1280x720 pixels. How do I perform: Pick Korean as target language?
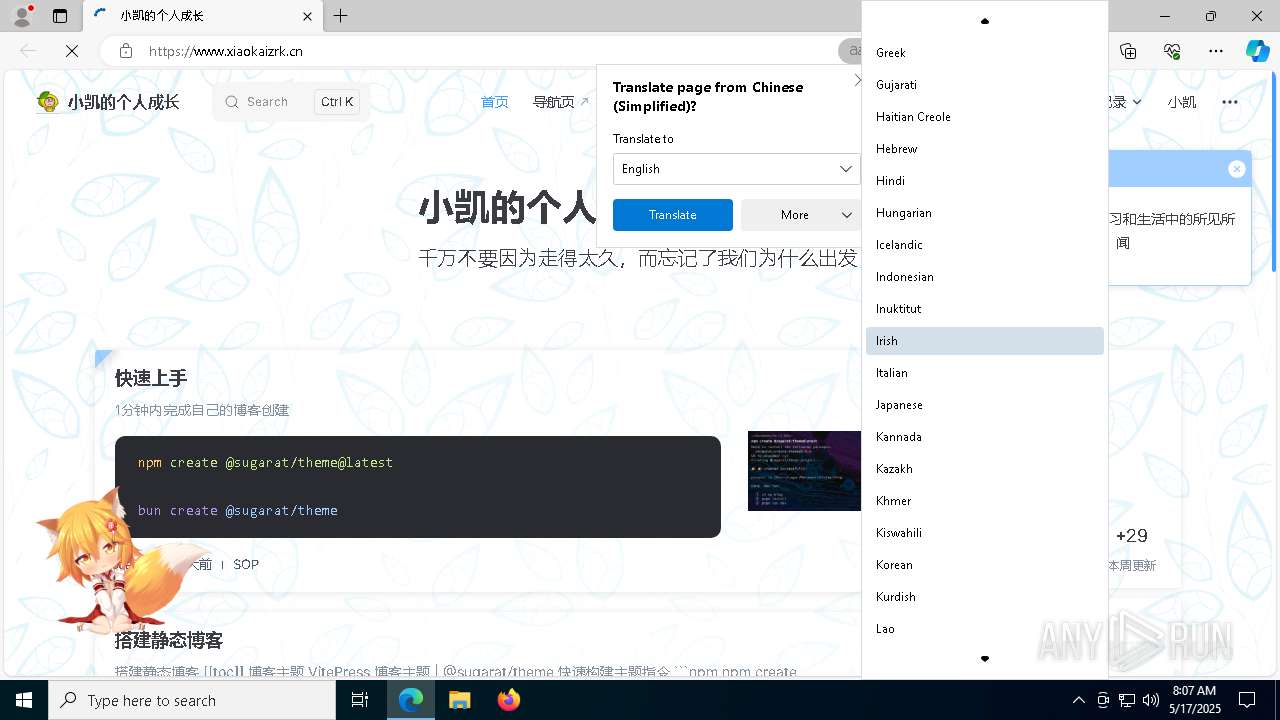pos(985,565)
